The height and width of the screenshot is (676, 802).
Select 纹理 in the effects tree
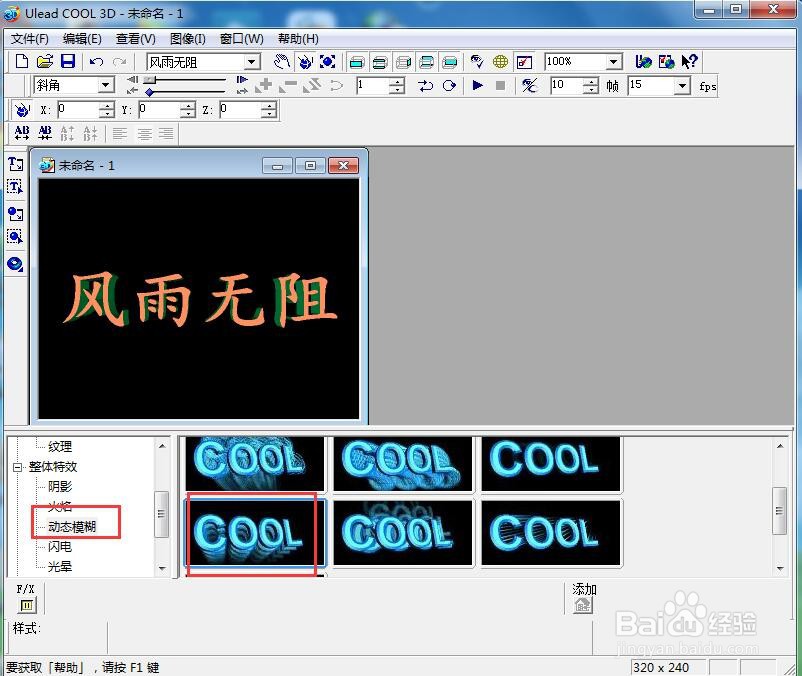[60, 446]
